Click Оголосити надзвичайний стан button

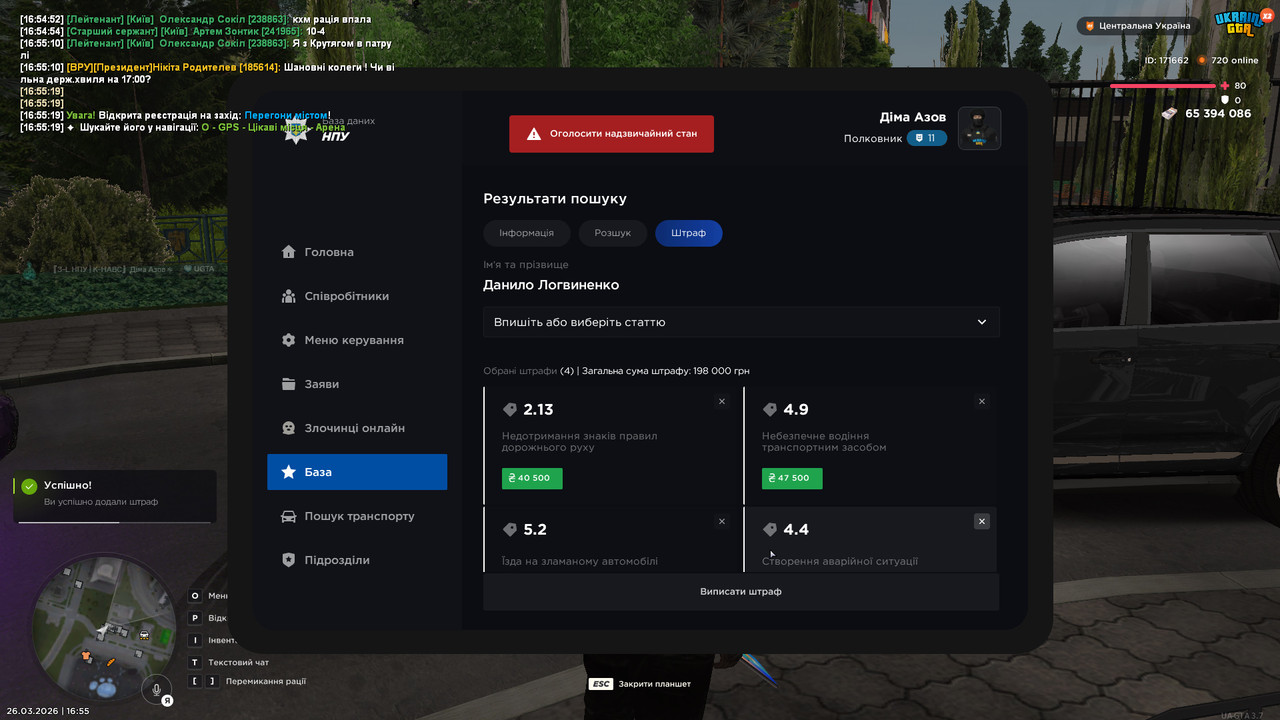click(x=611, y=134)
